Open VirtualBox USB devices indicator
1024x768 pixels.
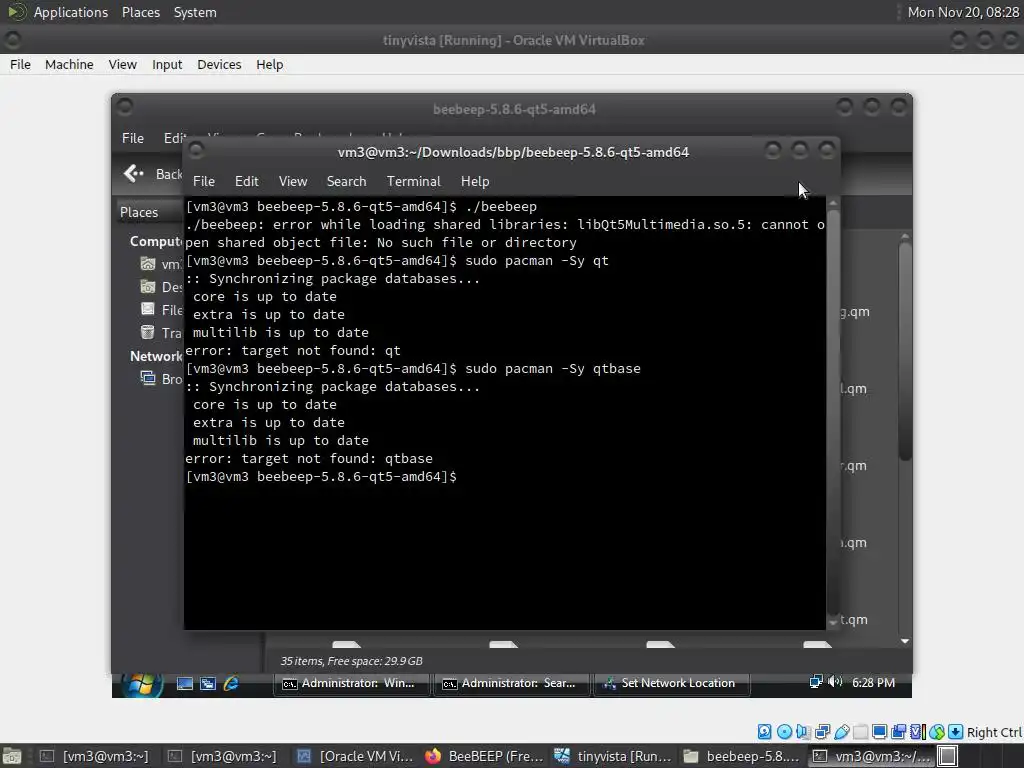pyautogui.click(x=842, y=732)
